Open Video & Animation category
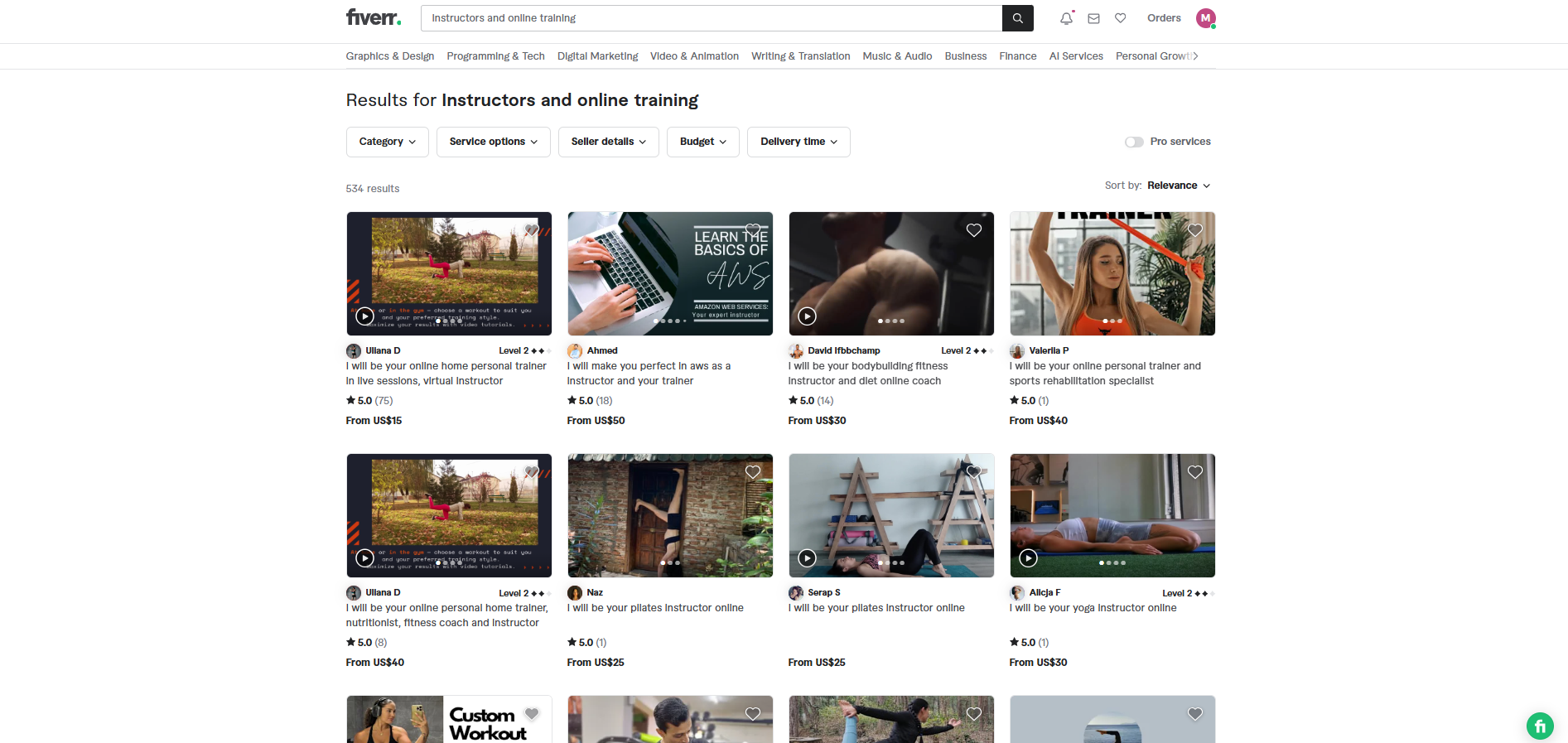This screenshot has width=1568, height=743. pyautogui.click(x=694, y=56)
